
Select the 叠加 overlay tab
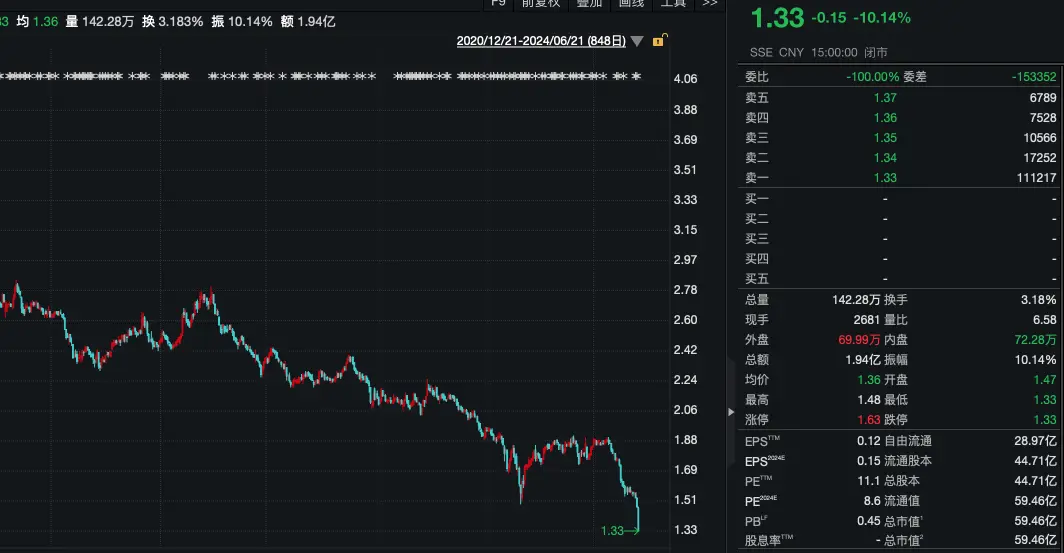point(589,4)
